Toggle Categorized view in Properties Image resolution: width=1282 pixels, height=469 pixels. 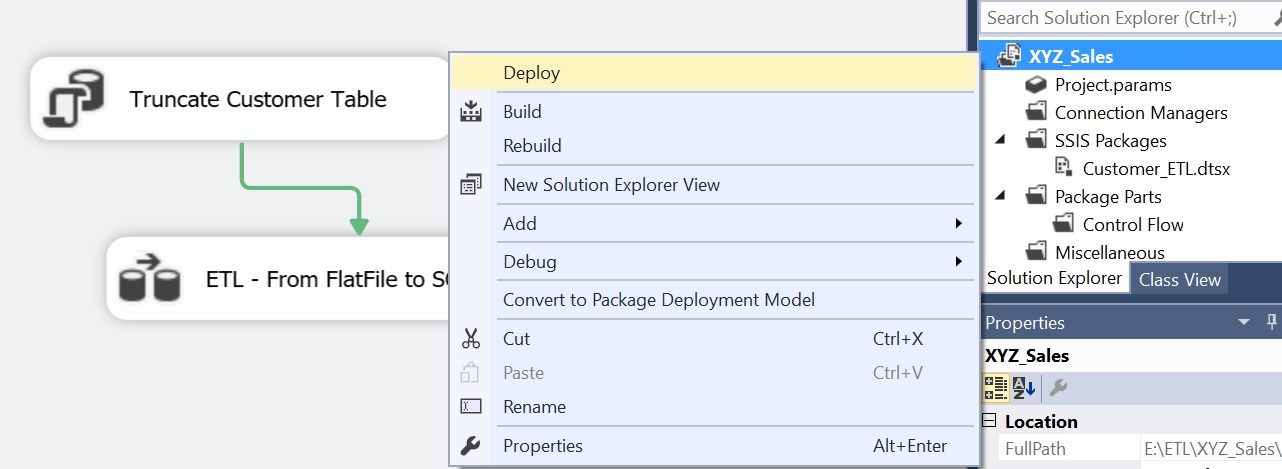tap(995, 387)
